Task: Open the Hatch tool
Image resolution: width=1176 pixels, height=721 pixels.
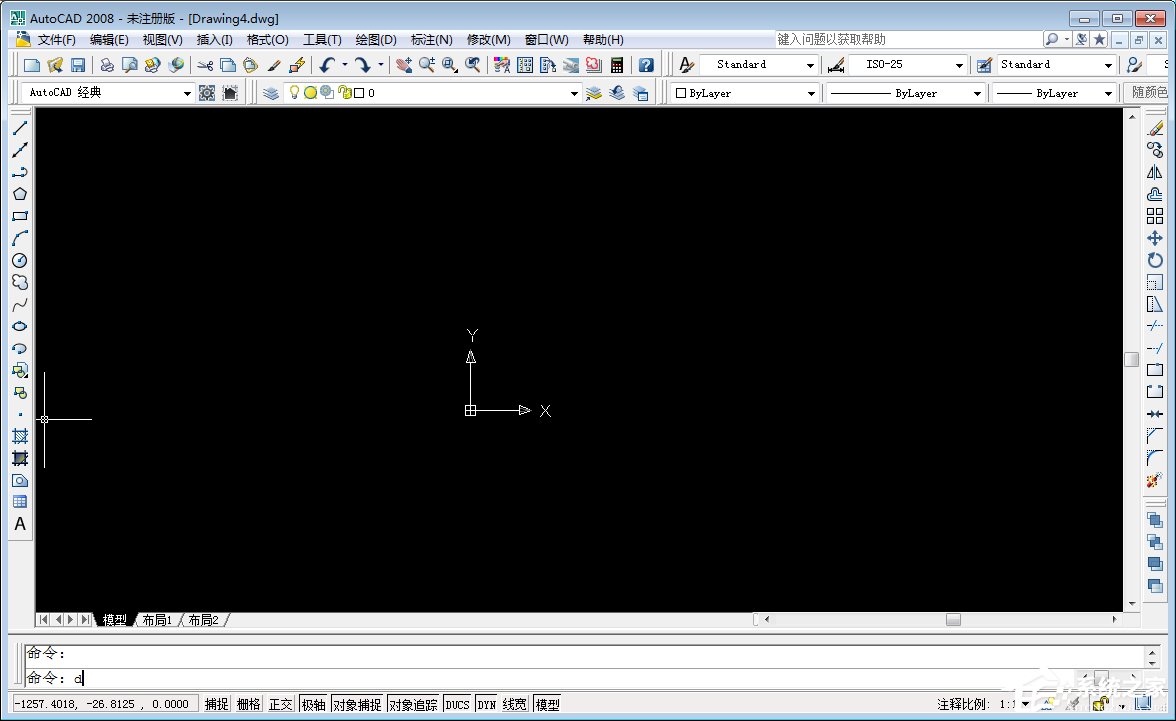Action: (20, 436)
